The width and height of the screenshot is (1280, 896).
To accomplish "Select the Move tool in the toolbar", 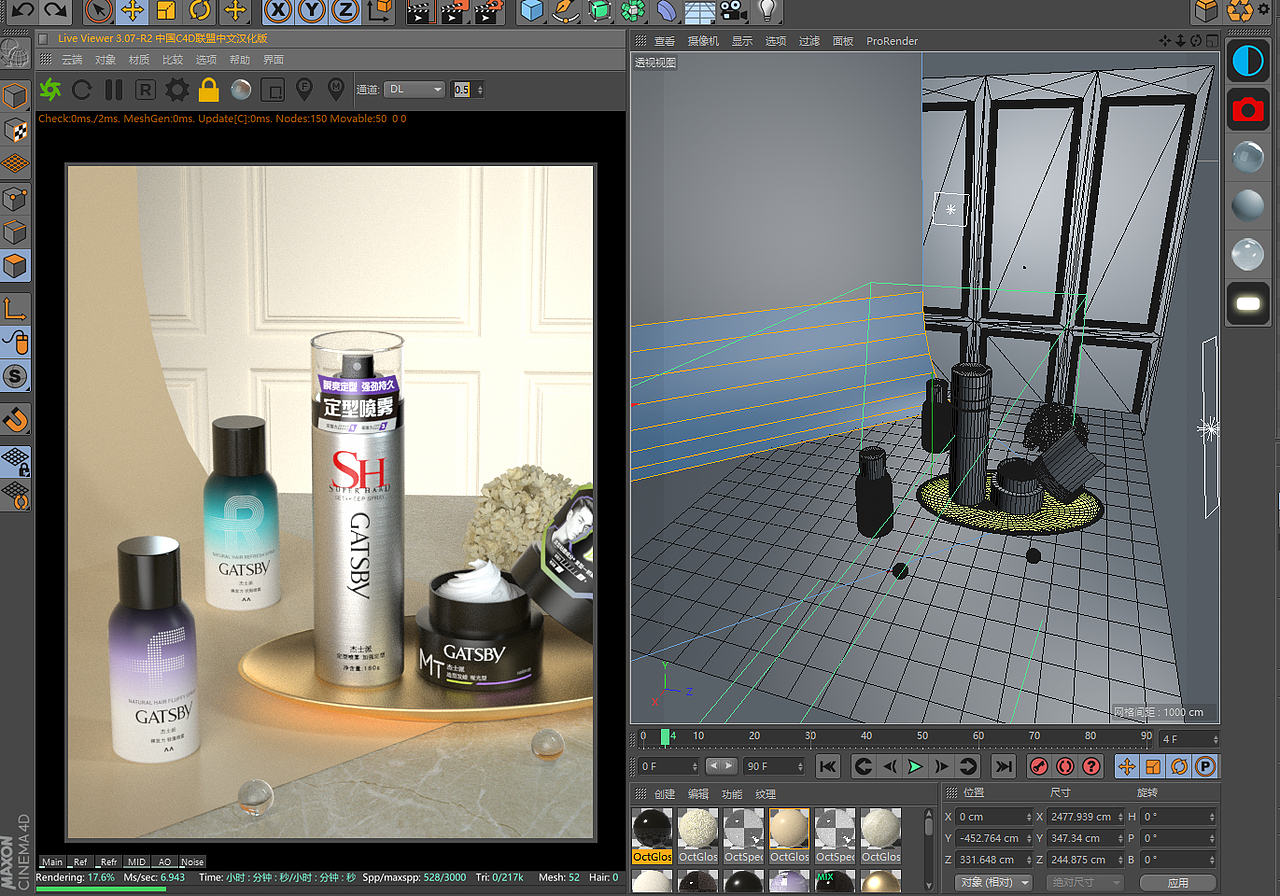I will click(x=132, y=12).
